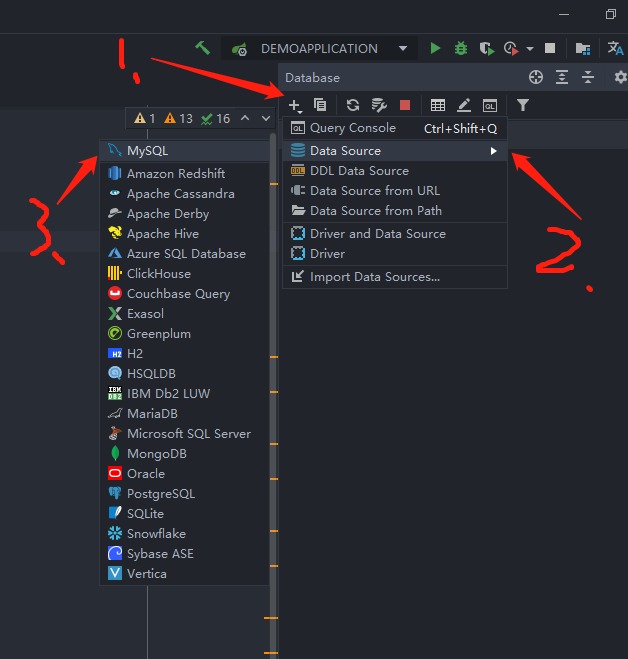Select Data Source from URL

tap(395, 191)
